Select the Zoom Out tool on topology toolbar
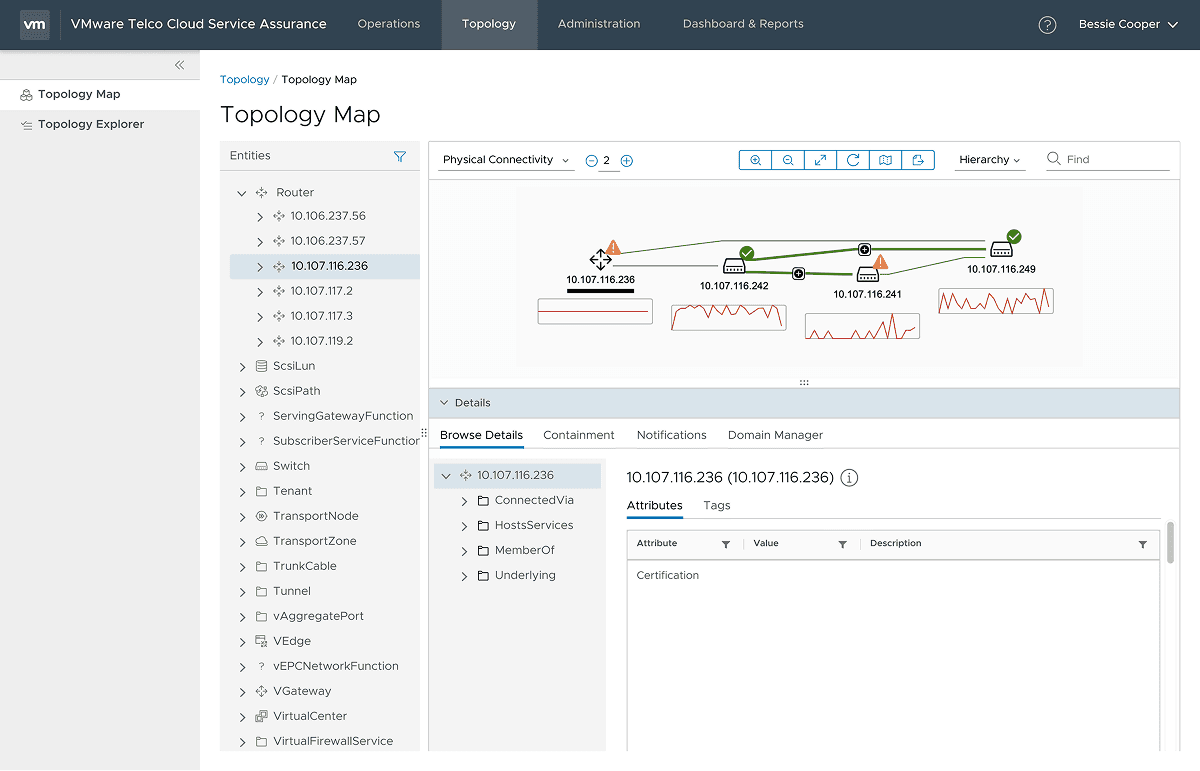Screen dimensions: 1200x771 point(787,159)
